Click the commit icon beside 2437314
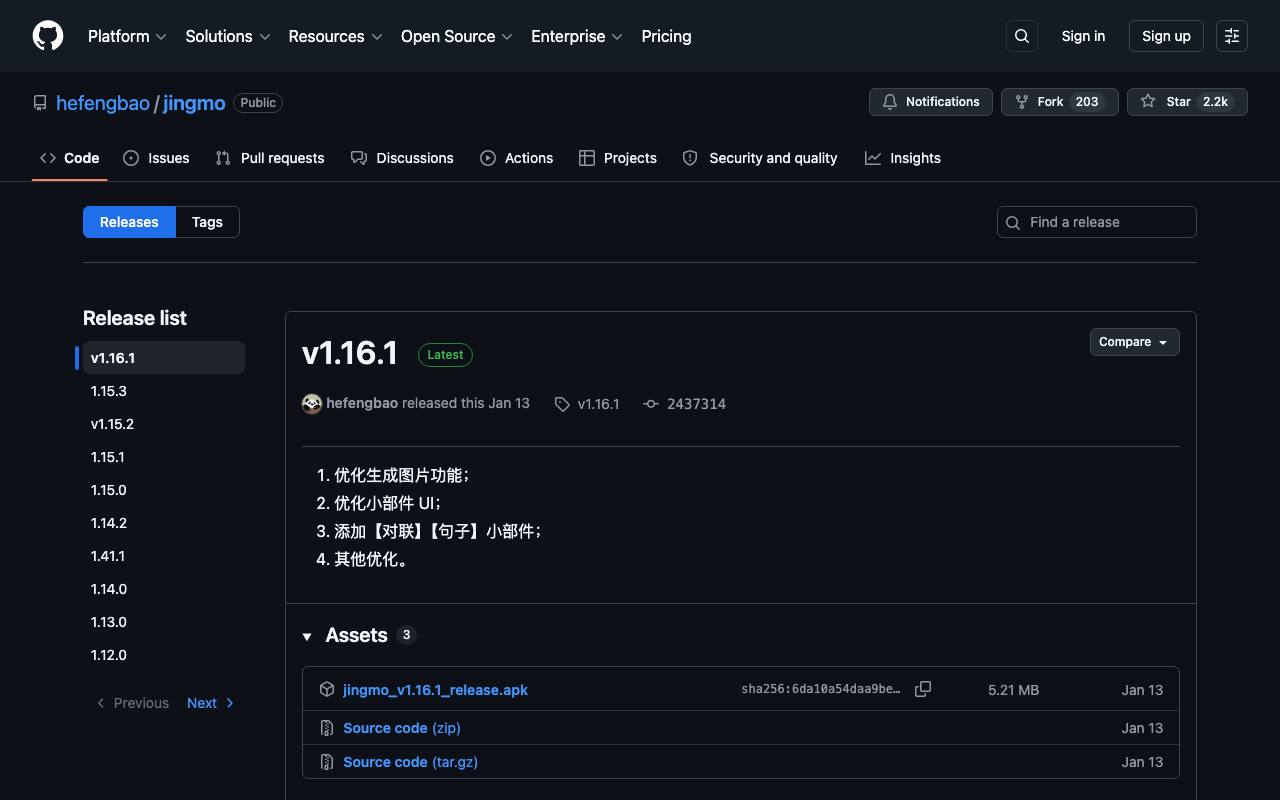The height and width of the screenshot is (800, 1280). (x=651, y=404)
